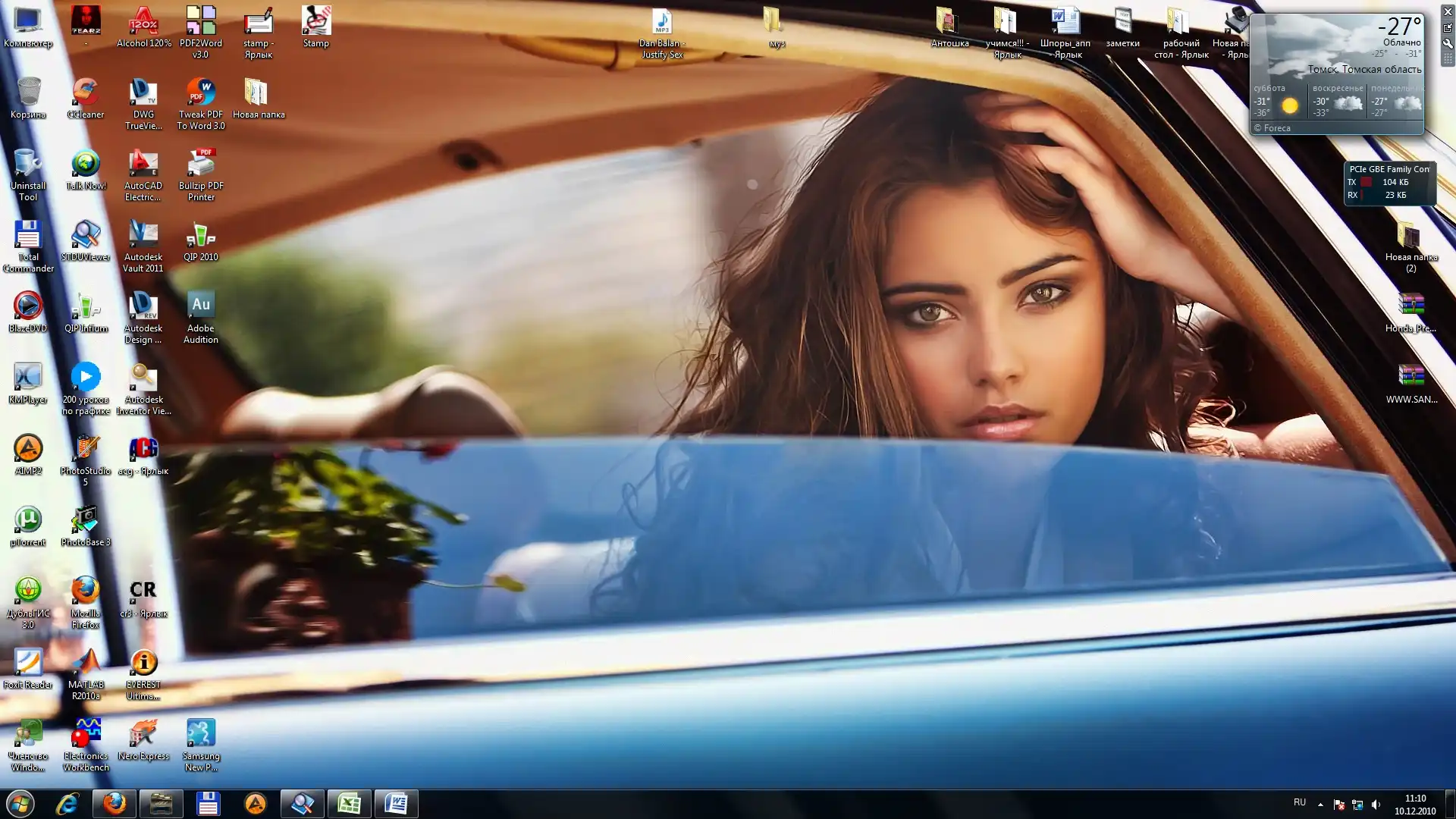Switch to Excel taskbar window

click(349, 804)
